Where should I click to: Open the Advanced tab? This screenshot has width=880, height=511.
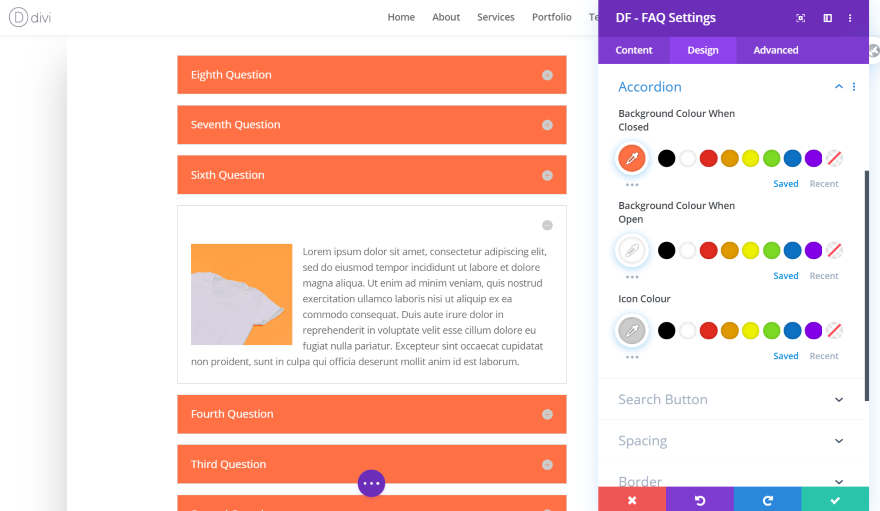coord(776,50)
